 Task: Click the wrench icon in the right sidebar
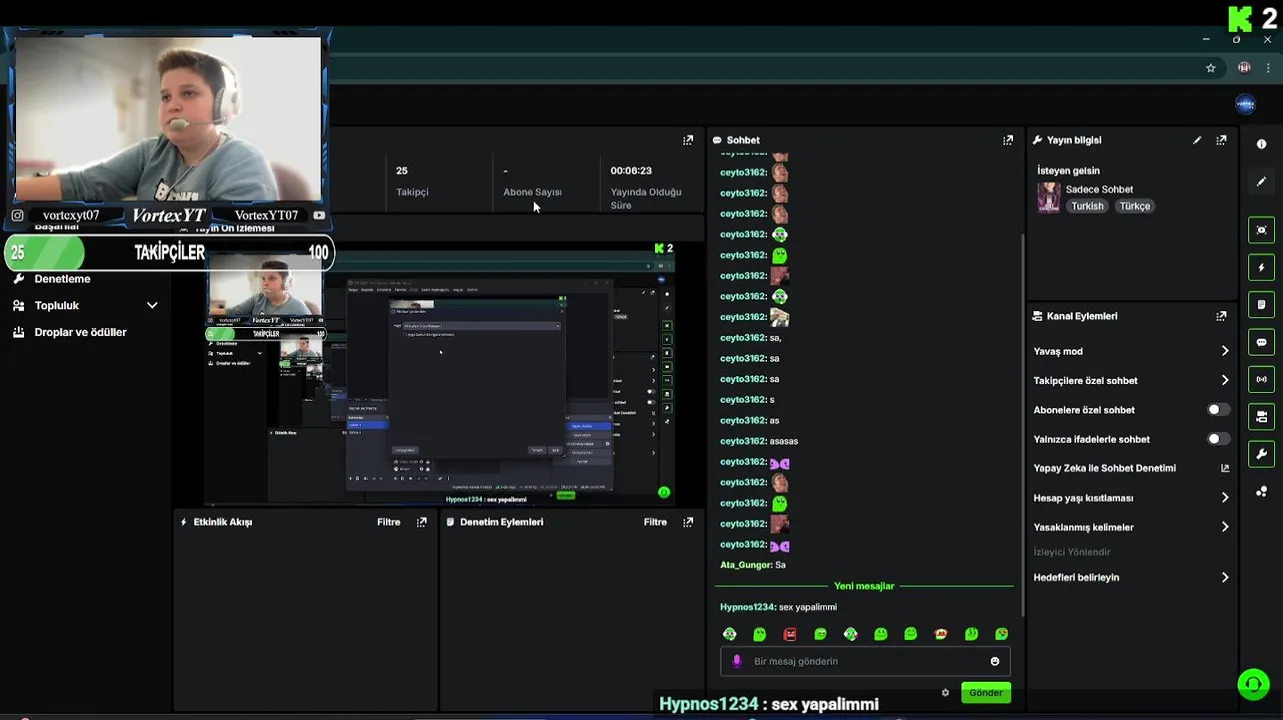pos(1261,453)
